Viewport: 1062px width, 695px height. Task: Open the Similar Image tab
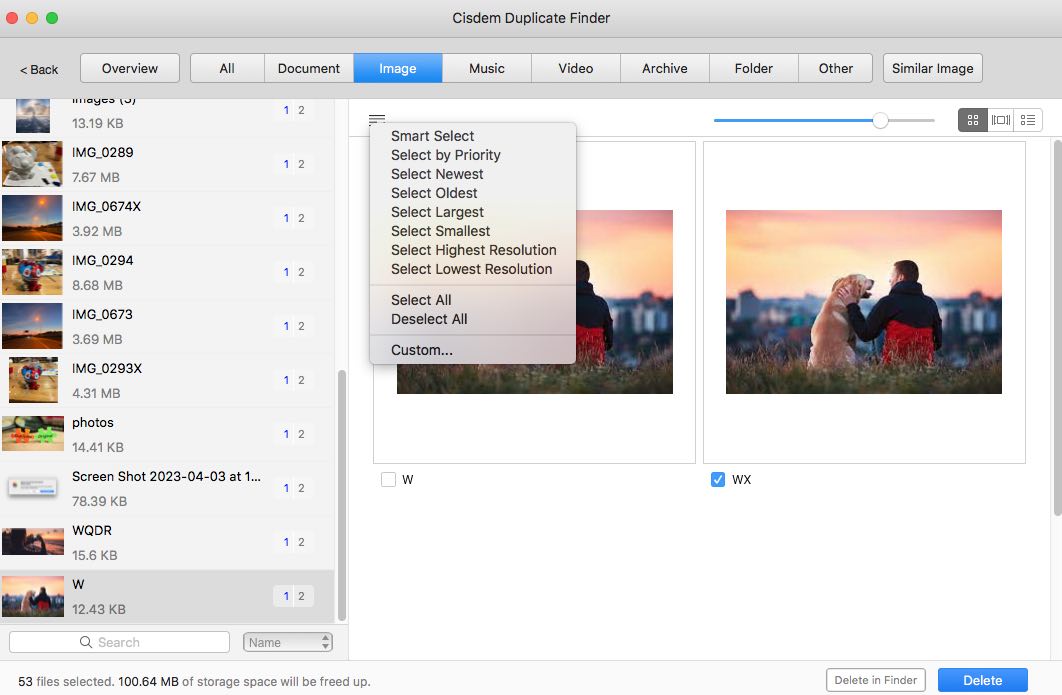pyautogui.click(x=932, y=68)
